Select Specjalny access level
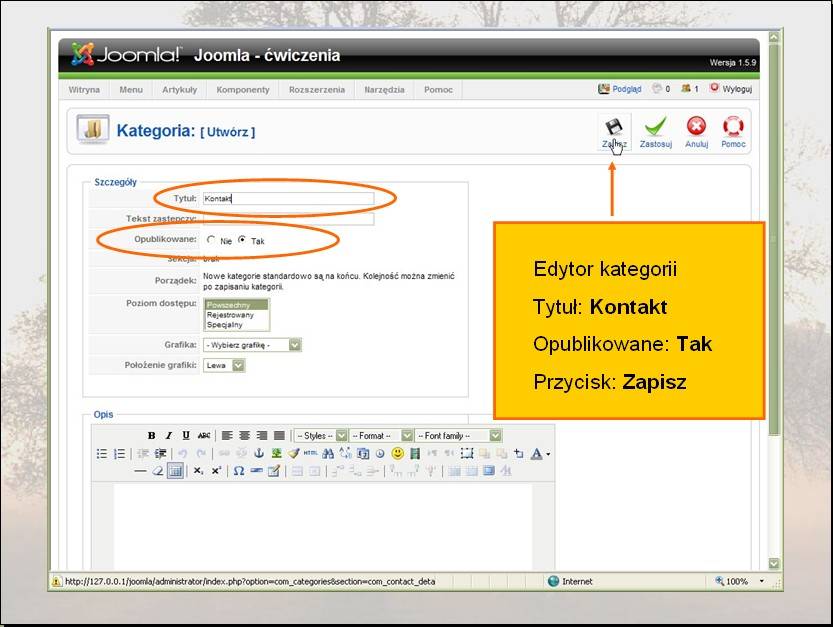 click(x=236, y=325)
